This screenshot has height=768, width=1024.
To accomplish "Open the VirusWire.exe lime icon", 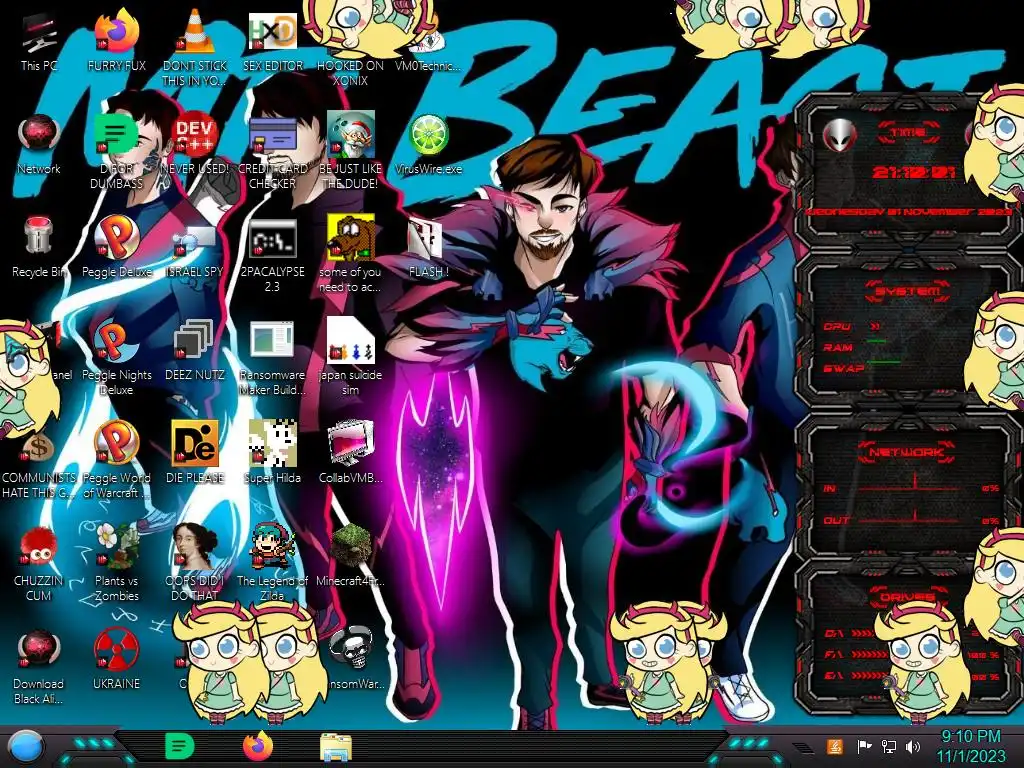I will (428, 145).
